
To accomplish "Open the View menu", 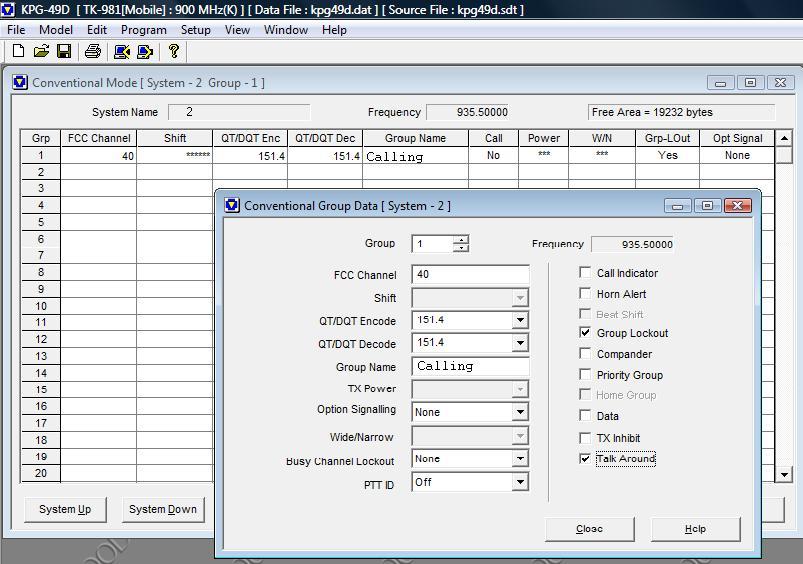I will [x=237, y=30].
